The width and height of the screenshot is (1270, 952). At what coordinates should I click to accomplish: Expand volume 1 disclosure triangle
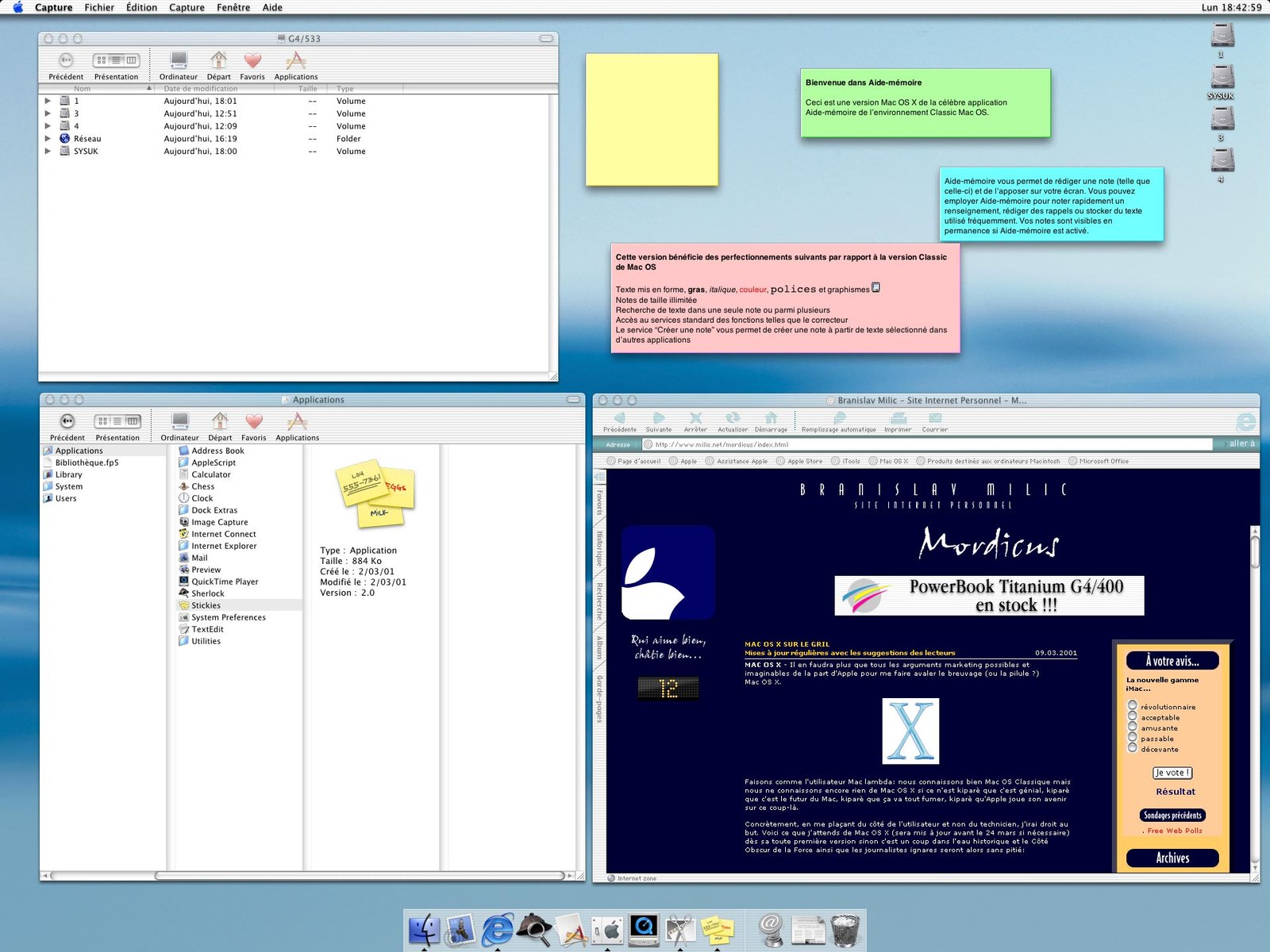[48, 101]
